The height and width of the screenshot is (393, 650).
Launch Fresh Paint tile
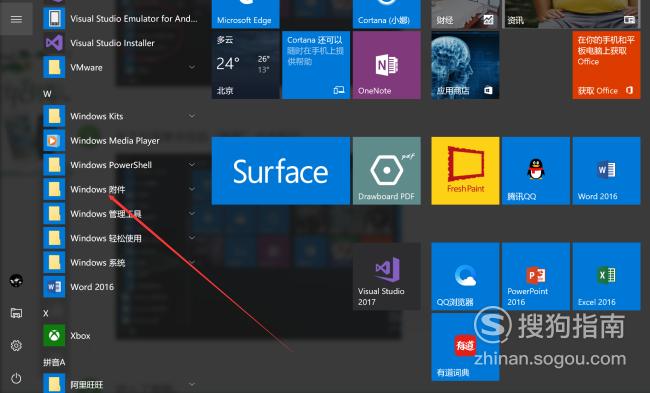[x=465, y=171]
